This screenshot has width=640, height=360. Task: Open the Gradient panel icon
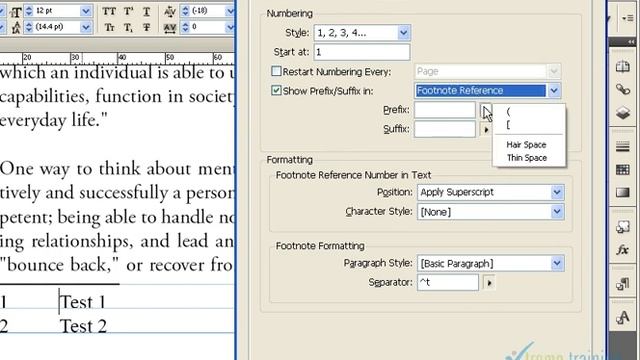pos(622,192)
